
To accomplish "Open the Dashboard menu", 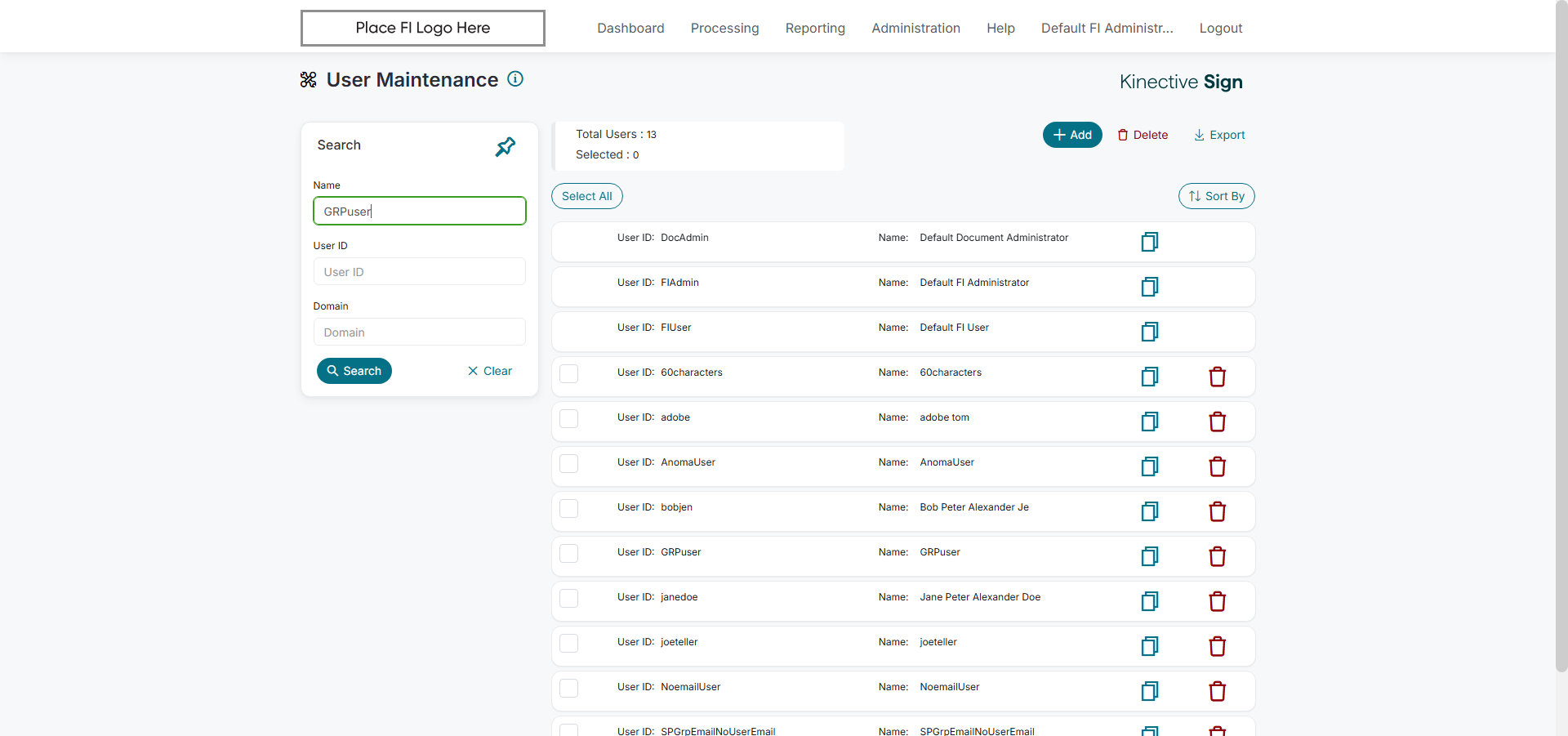I will click(x=630, y=28).
